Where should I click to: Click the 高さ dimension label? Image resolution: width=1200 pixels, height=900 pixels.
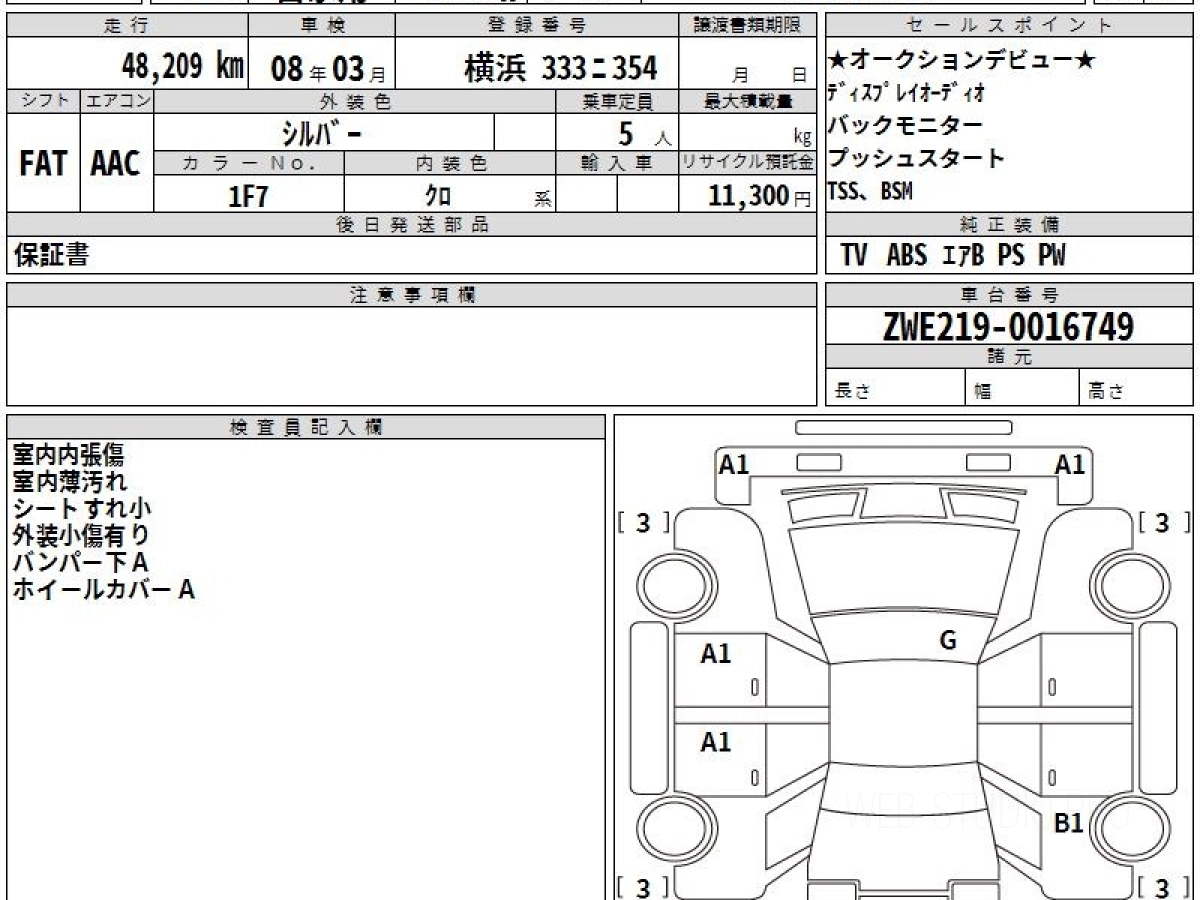[1107, 392]
